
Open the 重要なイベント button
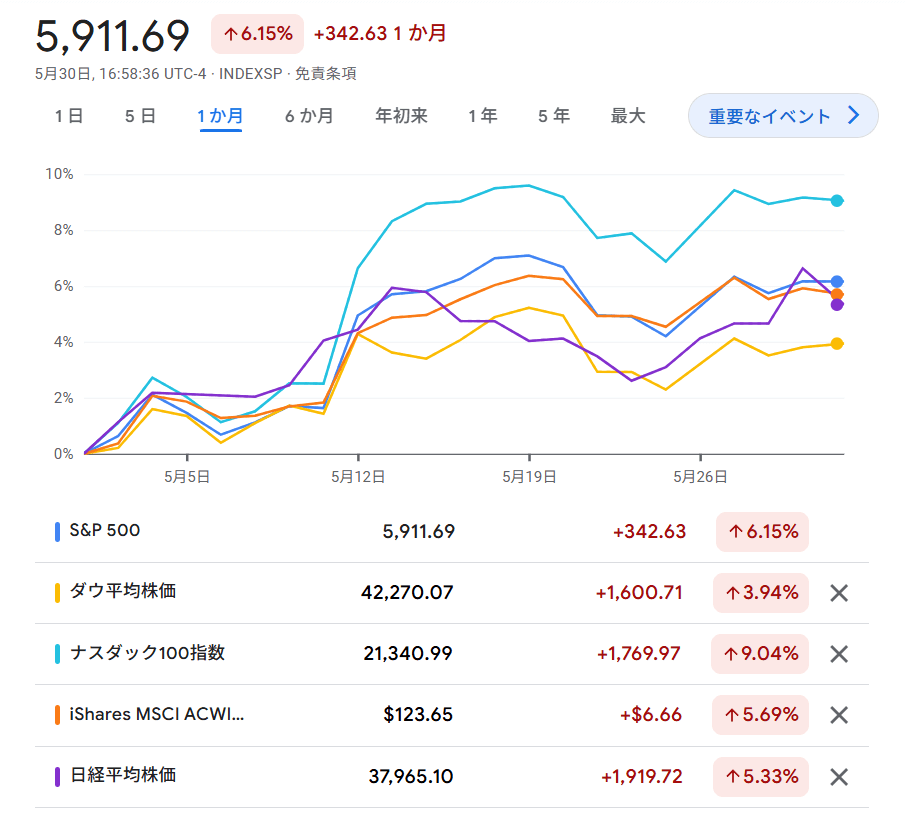[x=783, y=116]
